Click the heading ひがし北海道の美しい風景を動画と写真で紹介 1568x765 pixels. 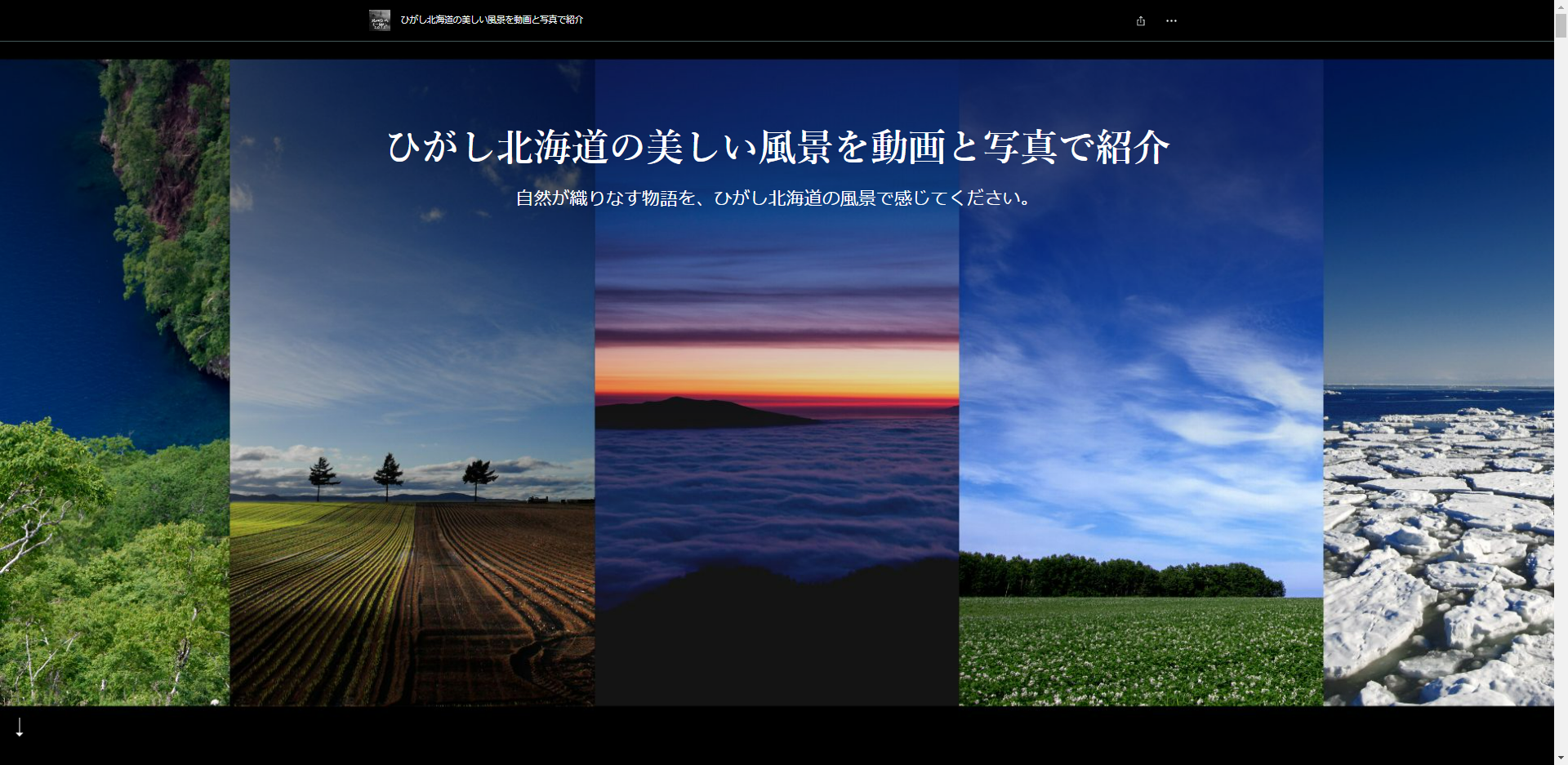coord(777,147)
